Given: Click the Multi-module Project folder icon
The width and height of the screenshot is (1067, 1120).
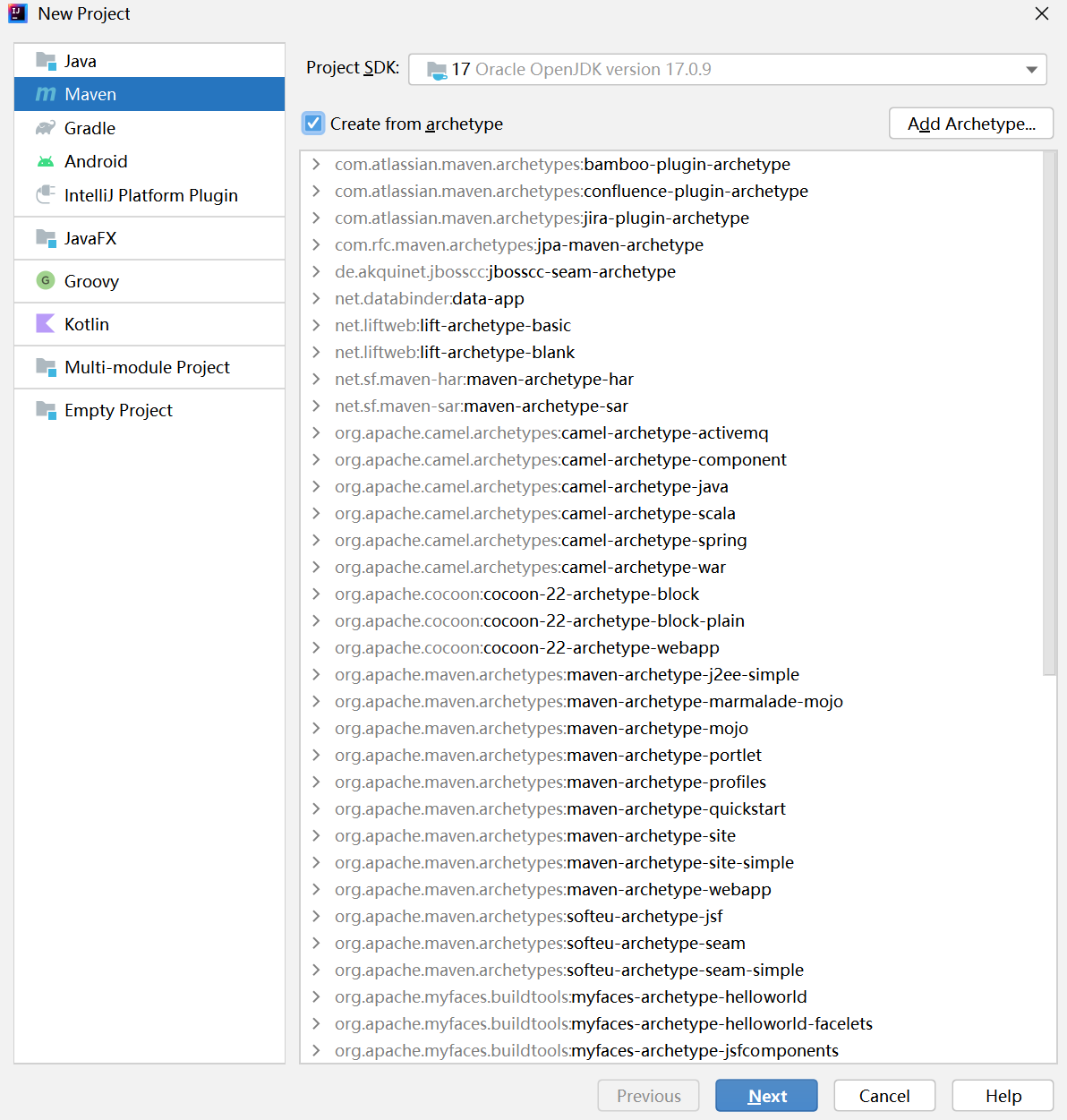Looking at the screenshot, I should coord(46,366).
